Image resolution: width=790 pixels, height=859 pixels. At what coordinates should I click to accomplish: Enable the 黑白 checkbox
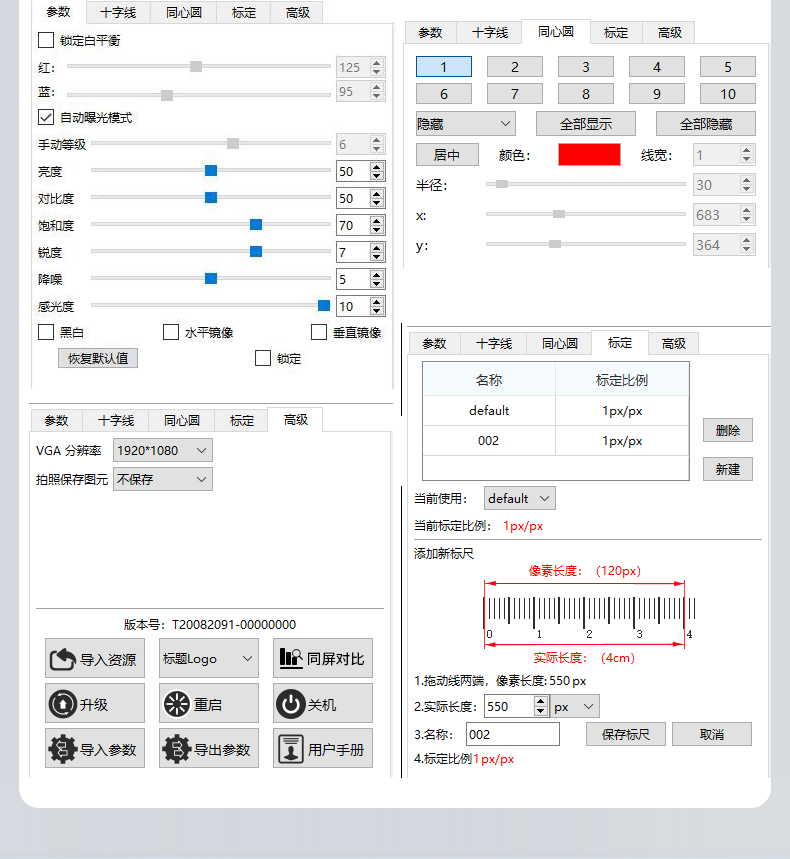pos(46,332)
